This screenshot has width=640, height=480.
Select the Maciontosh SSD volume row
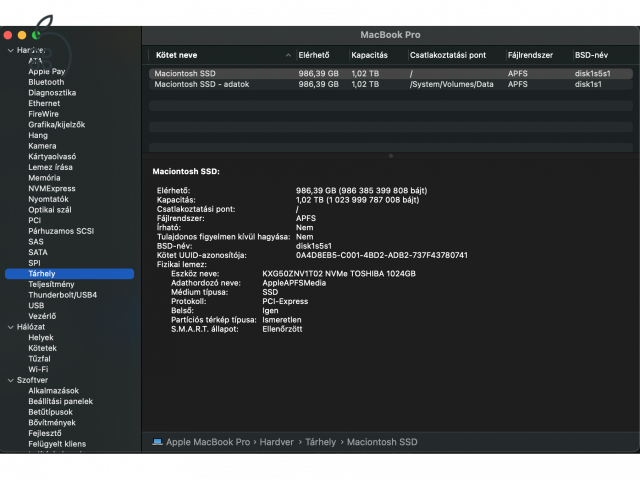(x=391, y=73)
